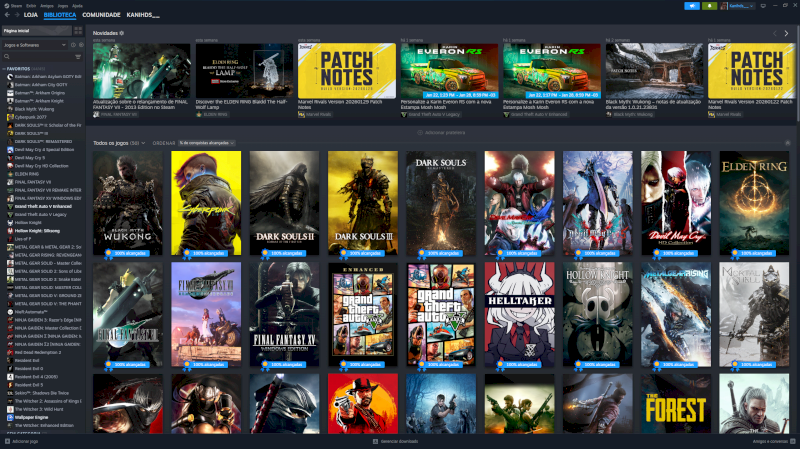Show next news with right arrow
This screenshot has height=449, width=800.
[x=787, y=33]
